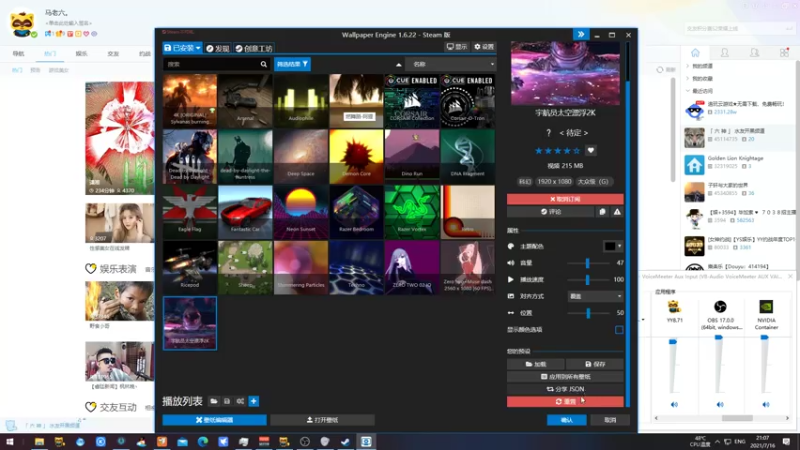Click the red Reset (重置) button
This screenshot has height=450, width=800.
(565, 402)
